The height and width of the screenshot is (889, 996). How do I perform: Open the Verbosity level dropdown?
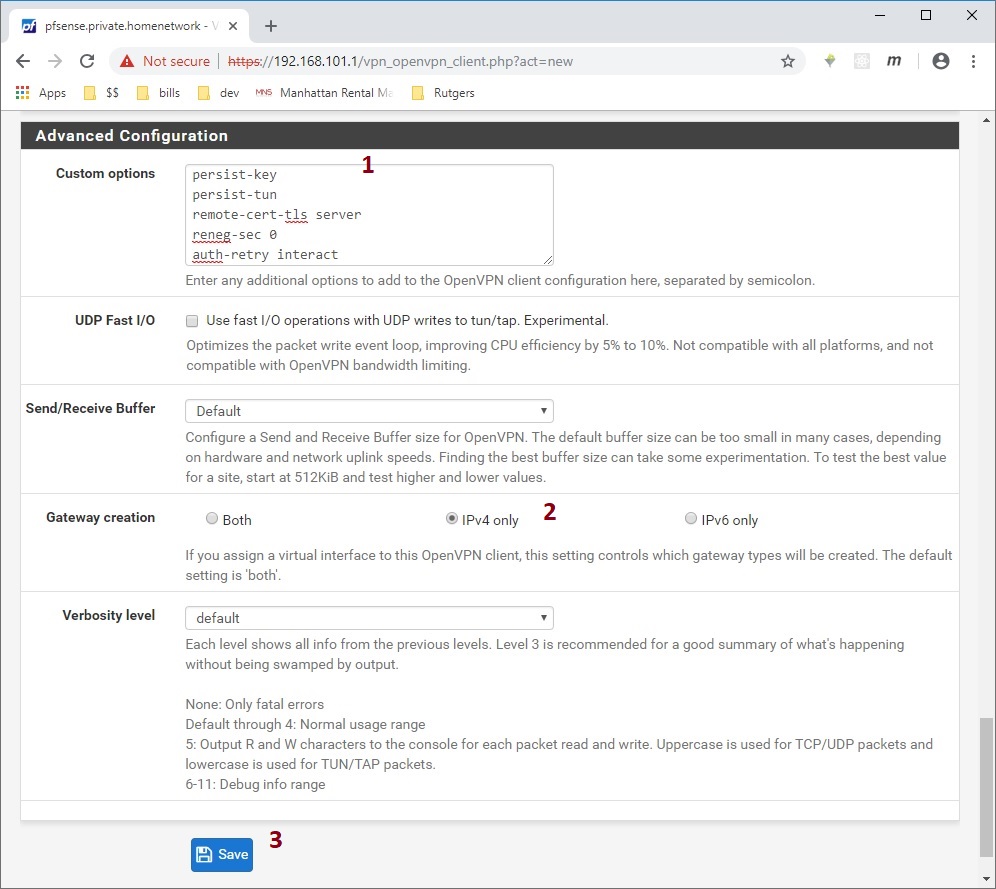[368, 617]
